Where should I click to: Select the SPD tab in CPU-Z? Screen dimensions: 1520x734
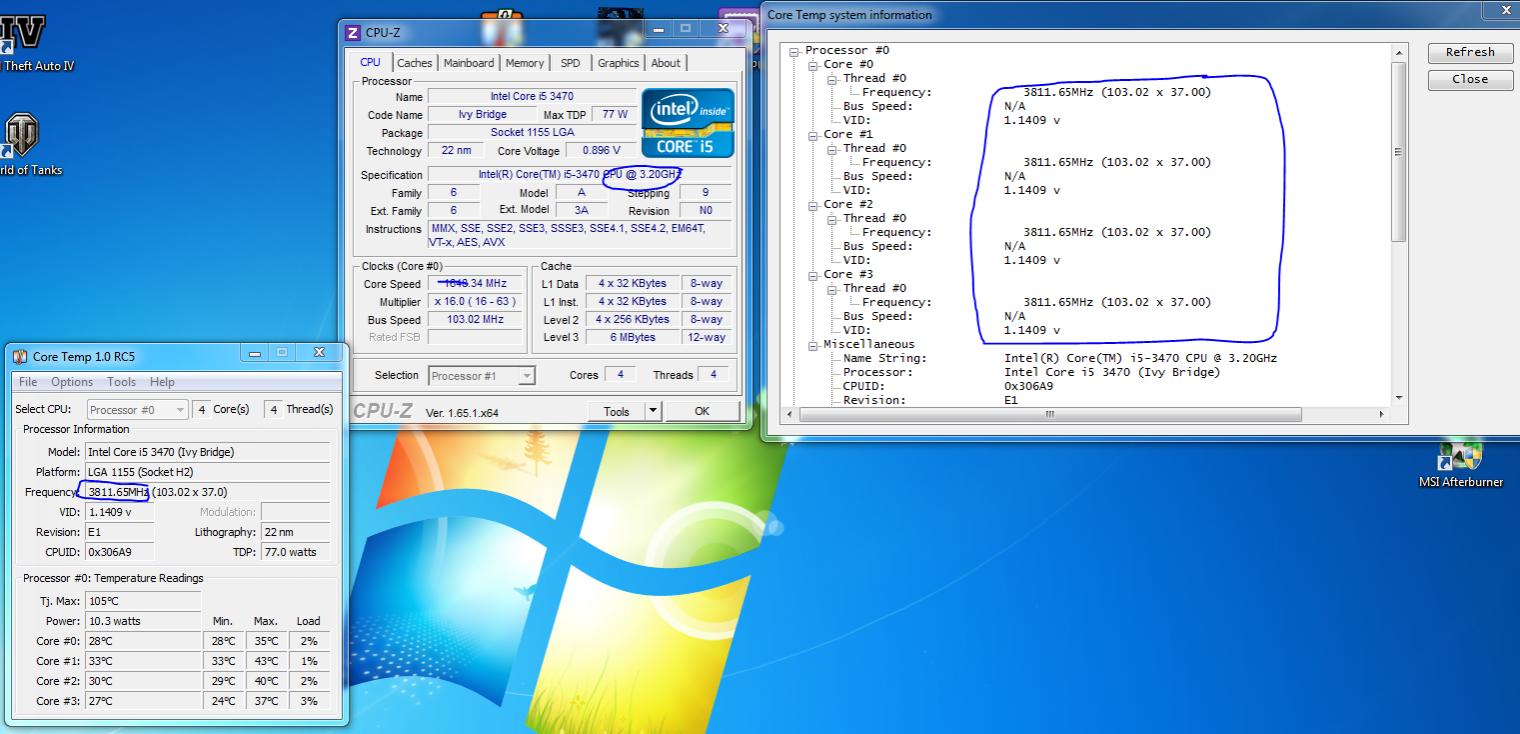570,63
